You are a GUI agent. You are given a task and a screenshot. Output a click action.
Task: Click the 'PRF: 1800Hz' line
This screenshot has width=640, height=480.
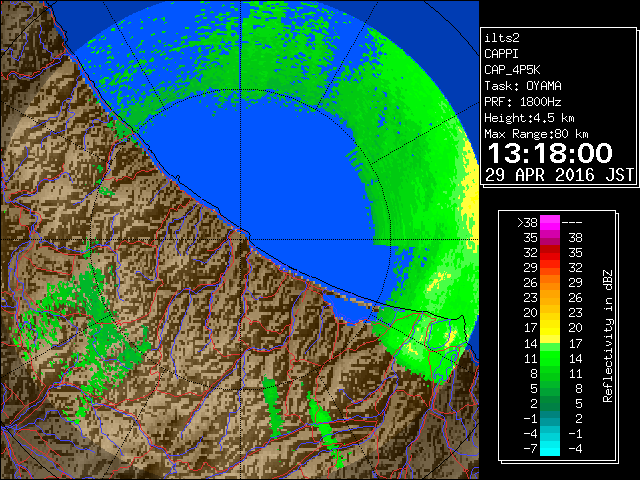[x=523, y=102]
